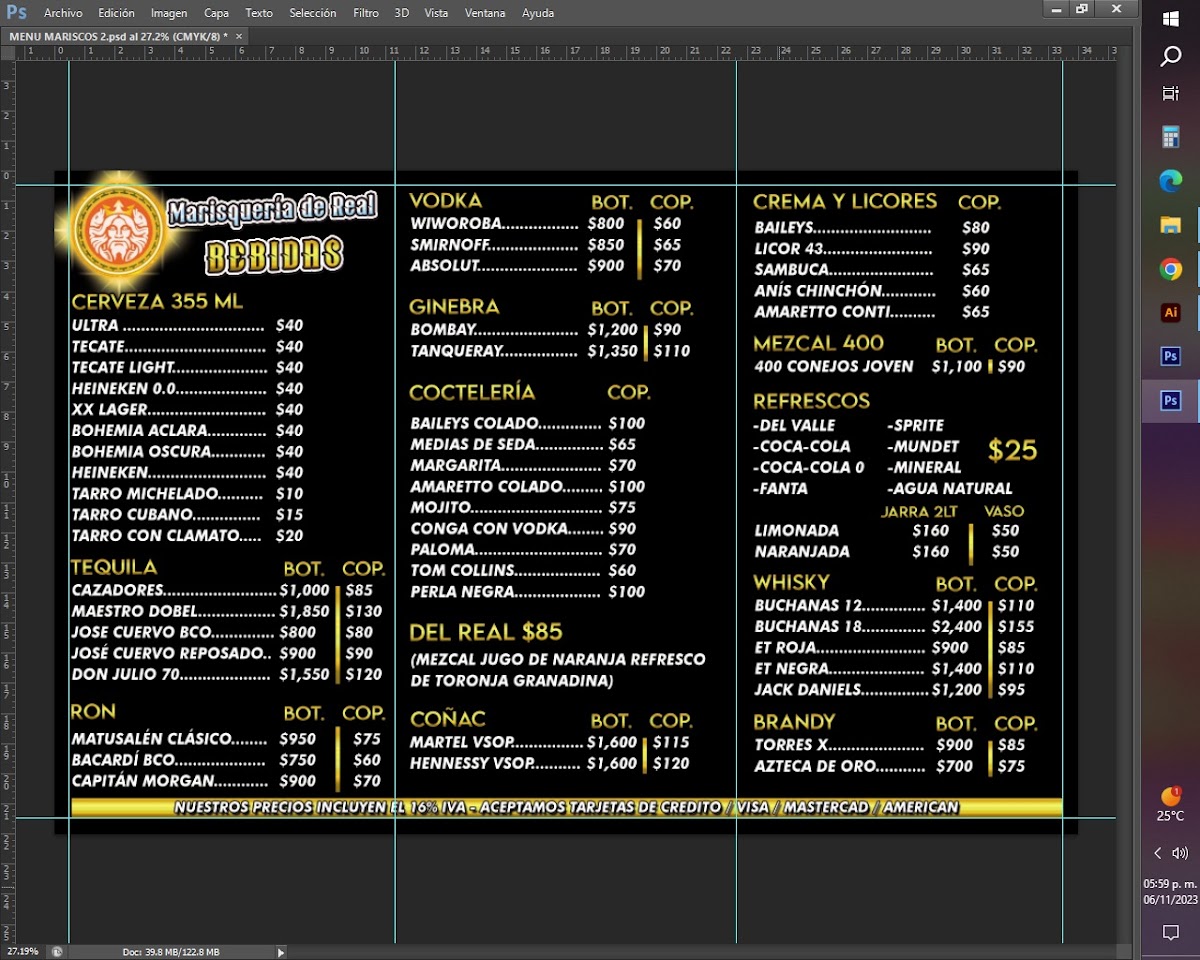
Task: Click the non-highlighted Photoshop taskbar icon
Action: coord(1171,357)
